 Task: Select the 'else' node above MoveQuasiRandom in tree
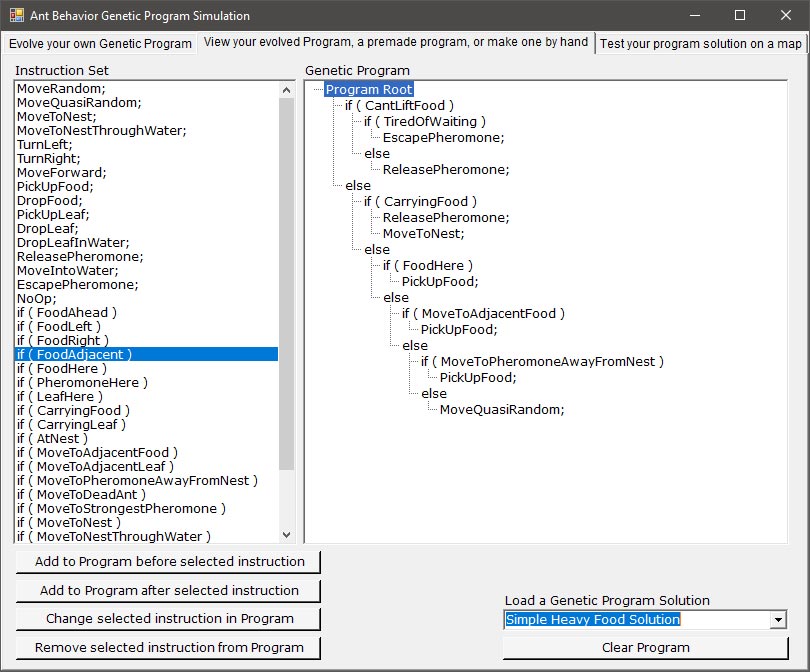[434, 394]
